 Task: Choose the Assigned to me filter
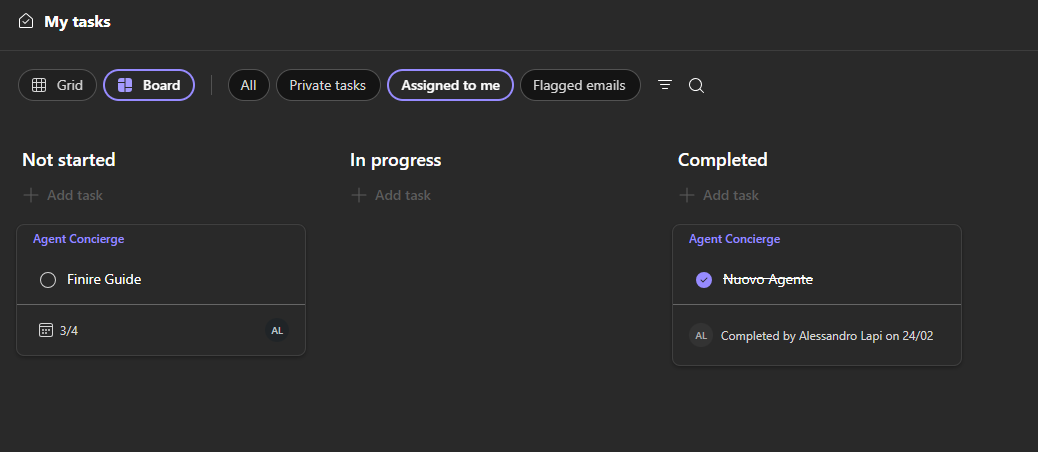pyautogui.click(x=450, y=85)
